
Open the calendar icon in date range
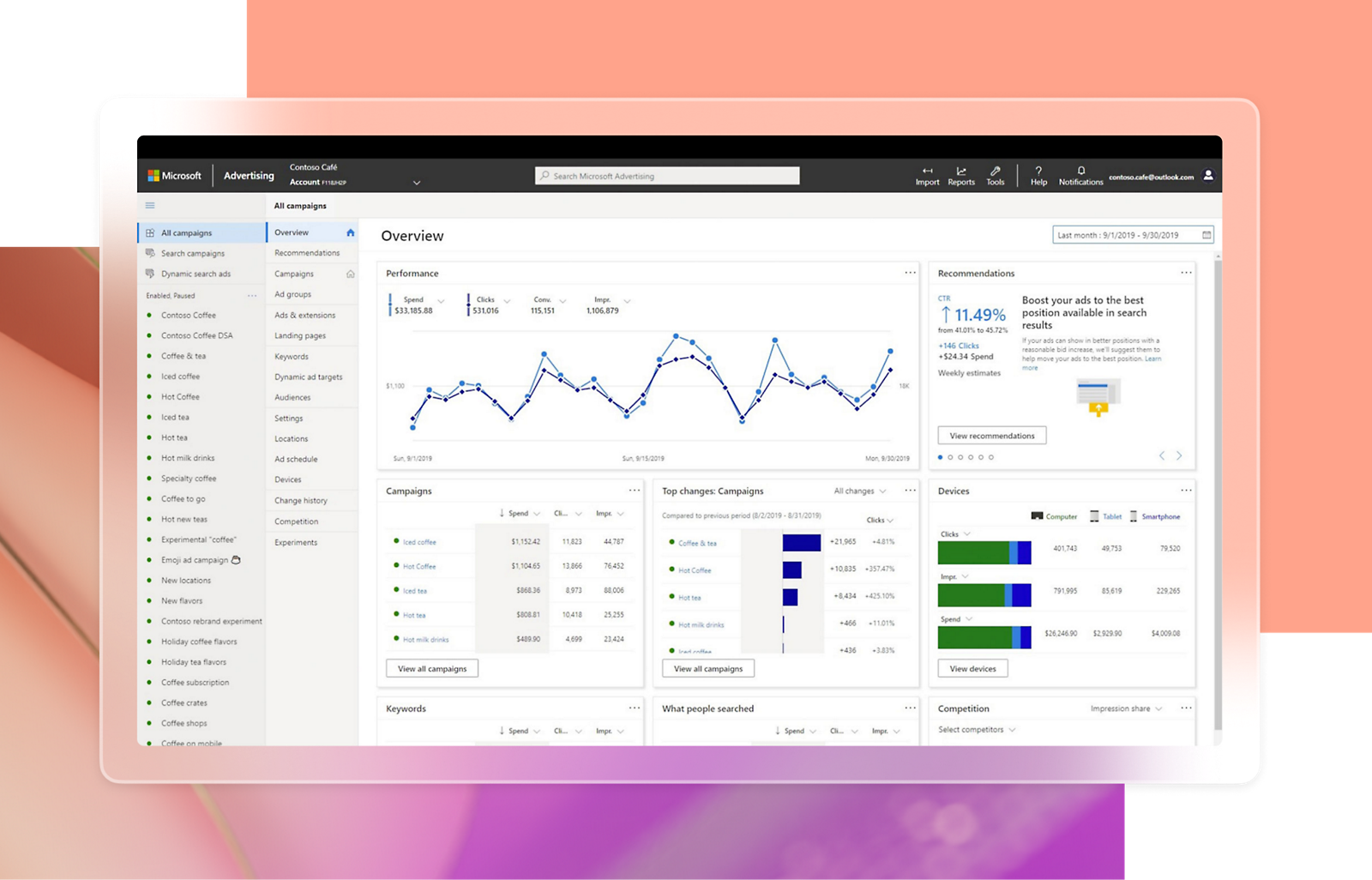click(x=1207, y=235)
